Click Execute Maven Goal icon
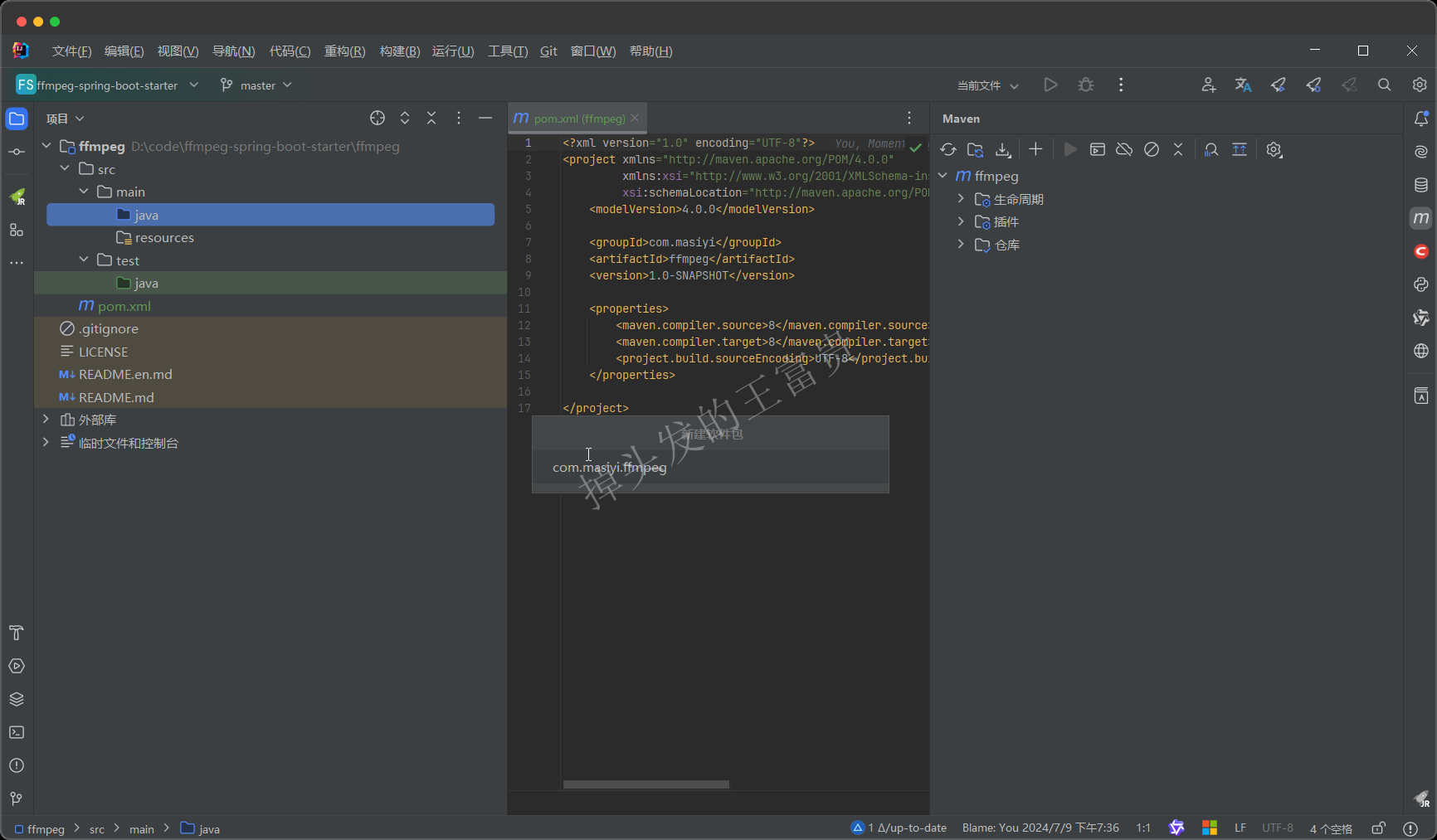The height and width of the screenshot is (840, 1437). [x=1098, y=149]
